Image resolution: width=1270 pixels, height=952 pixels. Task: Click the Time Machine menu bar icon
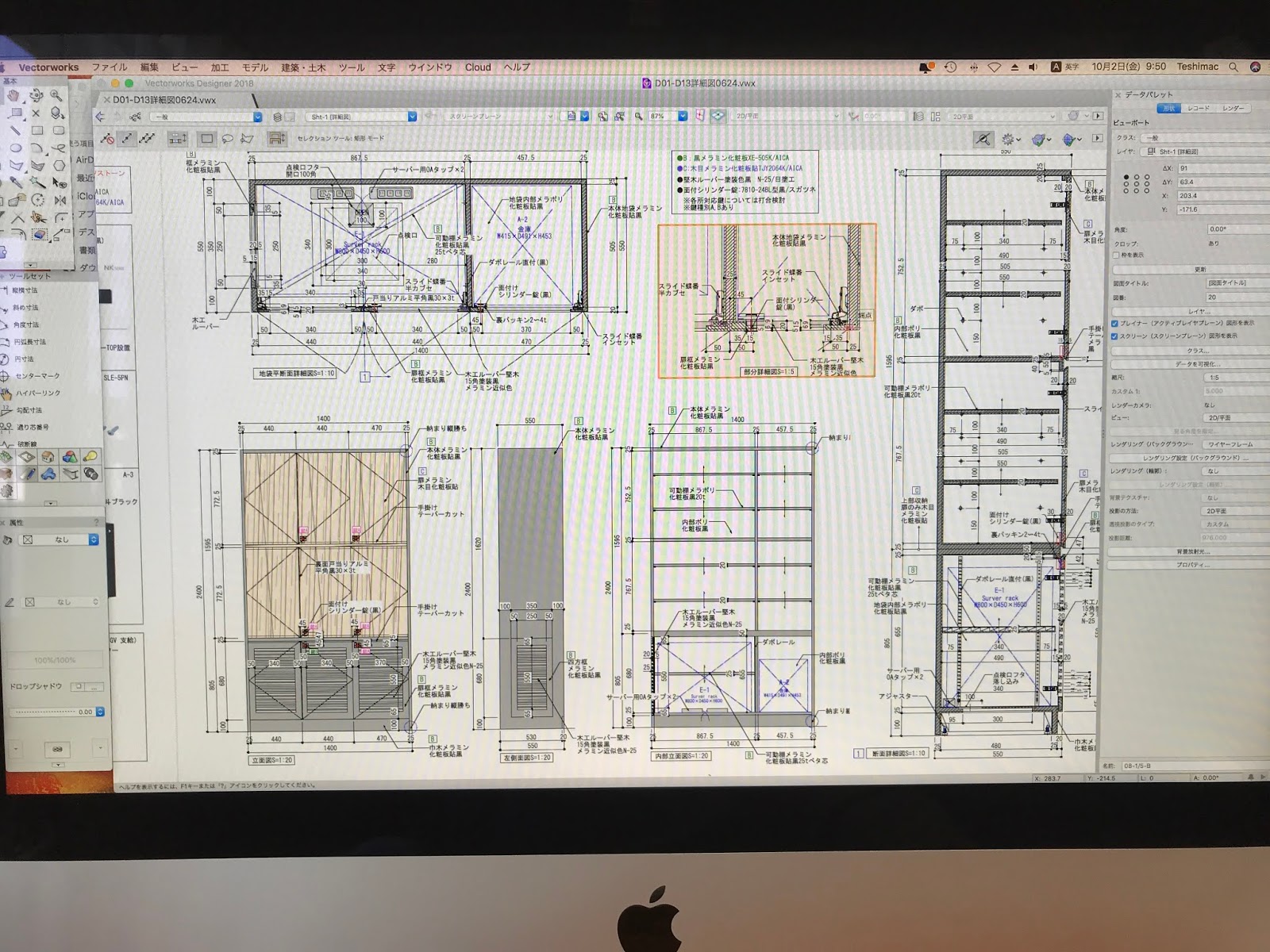click(x=950, y=67)
